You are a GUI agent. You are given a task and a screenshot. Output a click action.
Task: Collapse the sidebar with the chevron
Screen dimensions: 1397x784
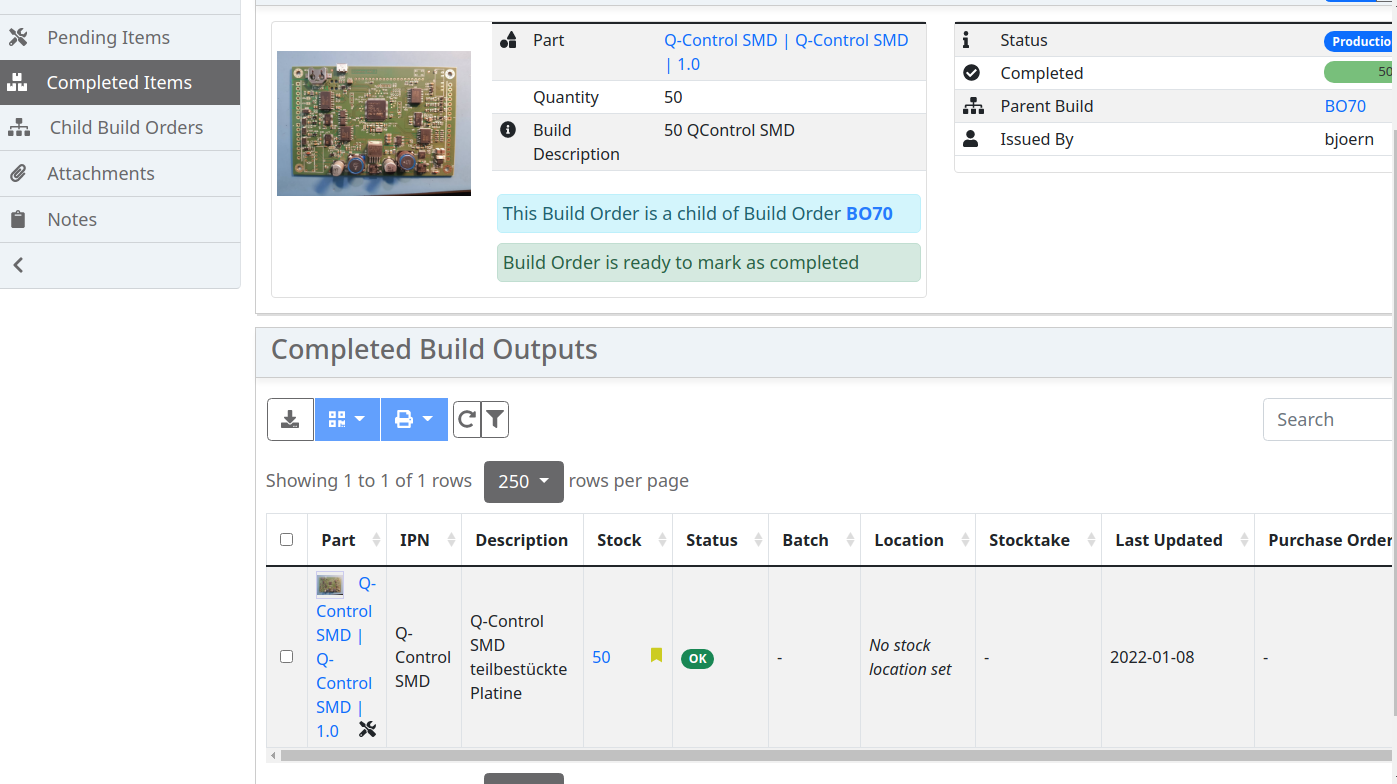tap(18, 265)
